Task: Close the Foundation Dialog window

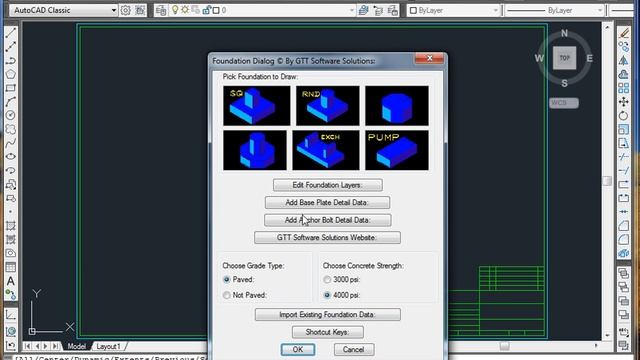Action: point(429,58)
